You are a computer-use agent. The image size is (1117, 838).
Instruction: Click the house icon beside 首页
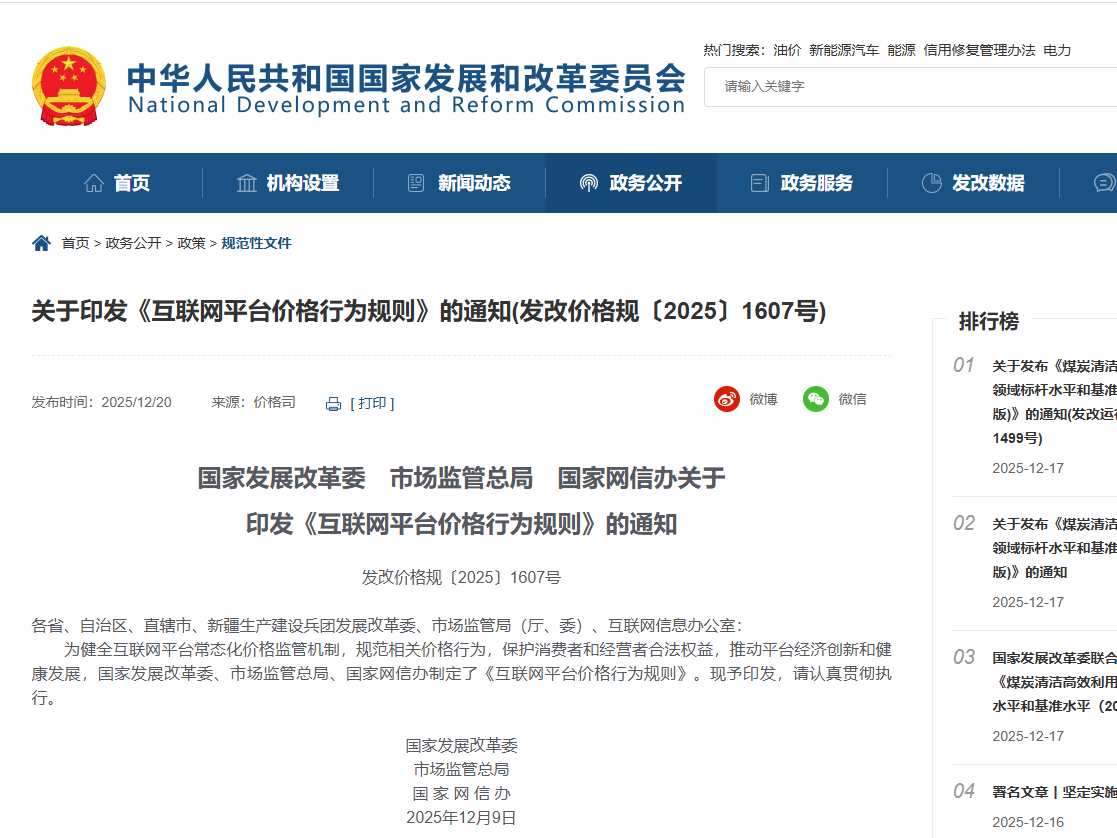(x=94, y=183)
